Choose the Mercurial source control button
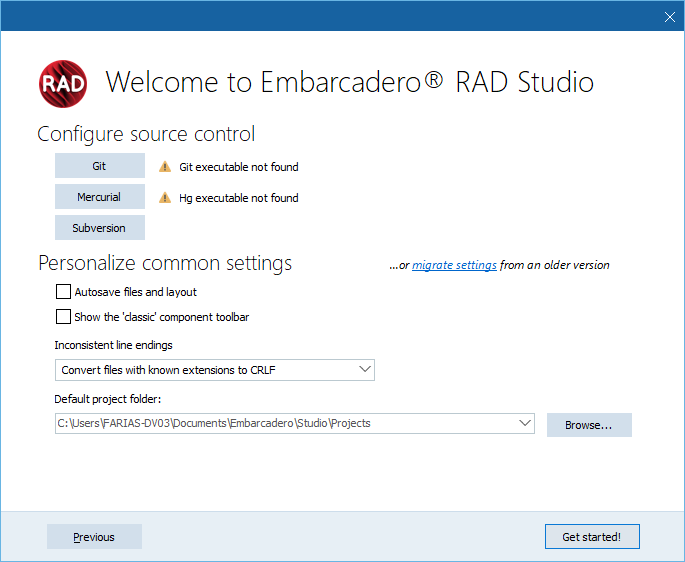Image resolution: width=685 pixels, height=562 pixels. (x=100, y=197)
